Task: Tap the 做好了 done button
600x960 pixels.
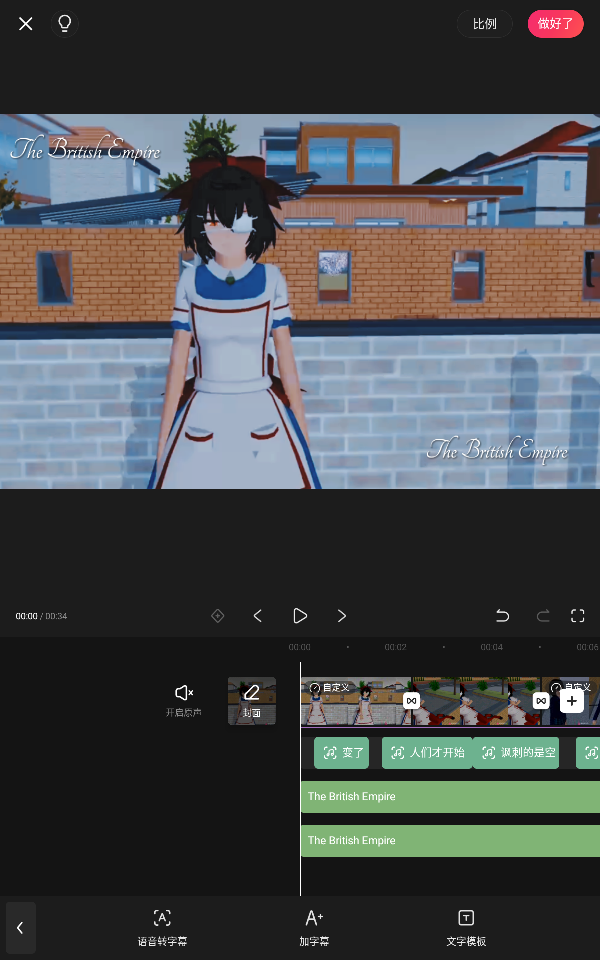Action: coord(555,24)
